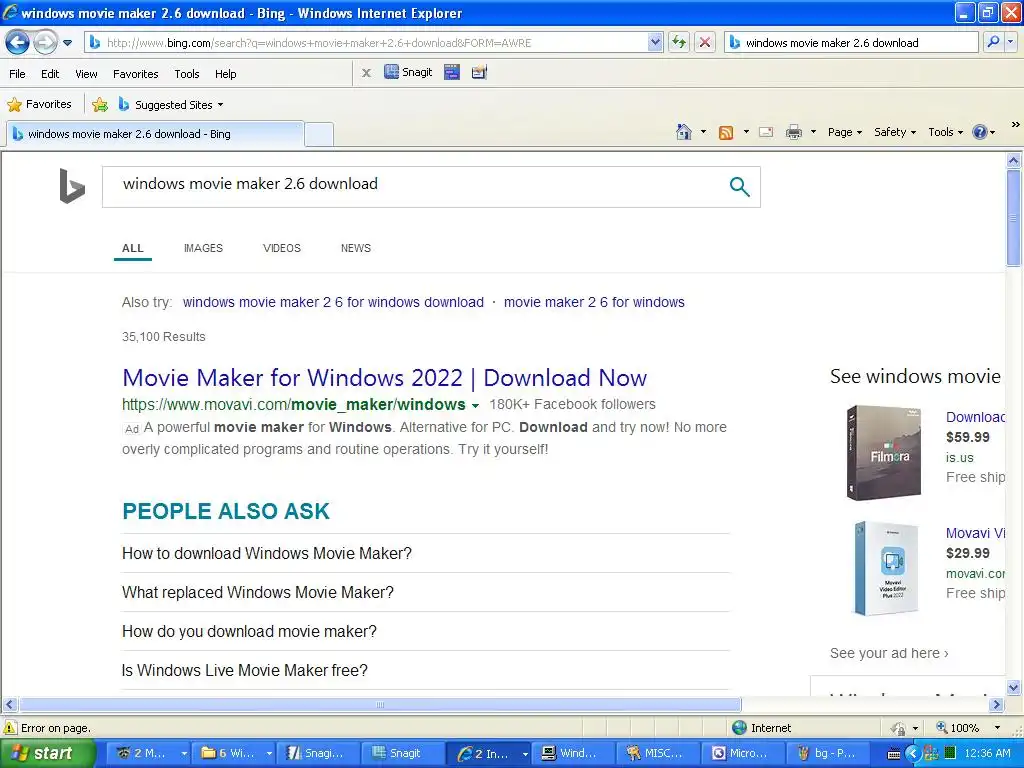Open the File menu
This screenshot has width=1024, height=768.
(17, 74)
